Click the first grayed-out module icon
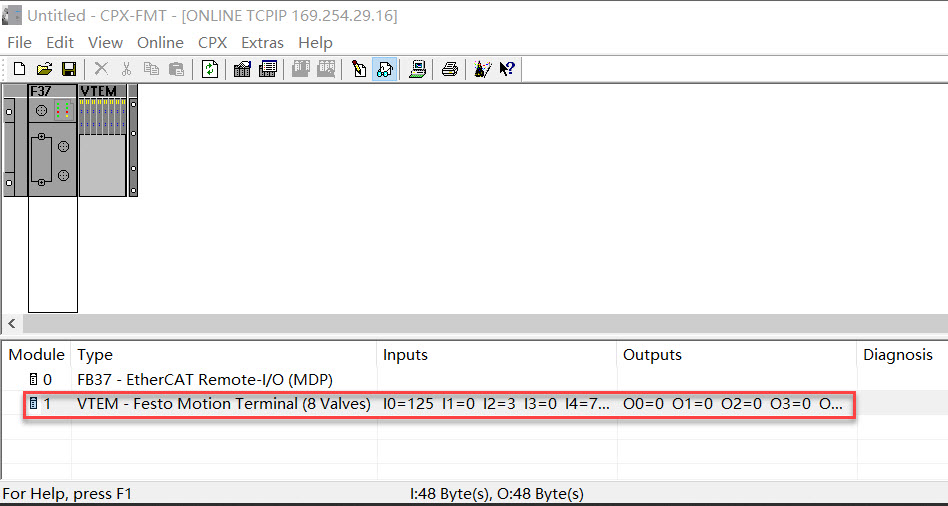948x506 pixels. (x=300, y=69)
